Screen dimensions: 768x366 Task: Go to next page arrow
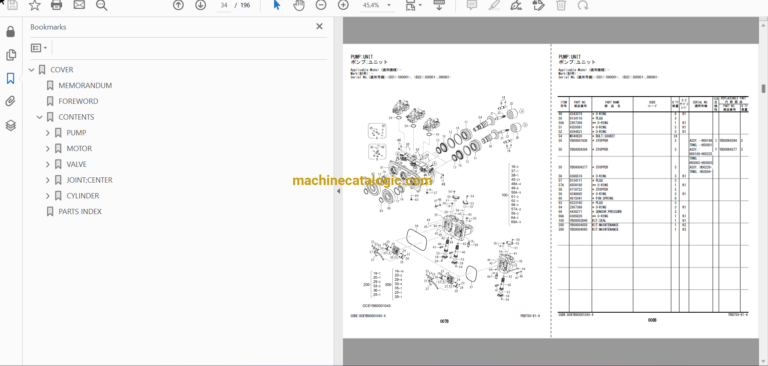point(200,5)
